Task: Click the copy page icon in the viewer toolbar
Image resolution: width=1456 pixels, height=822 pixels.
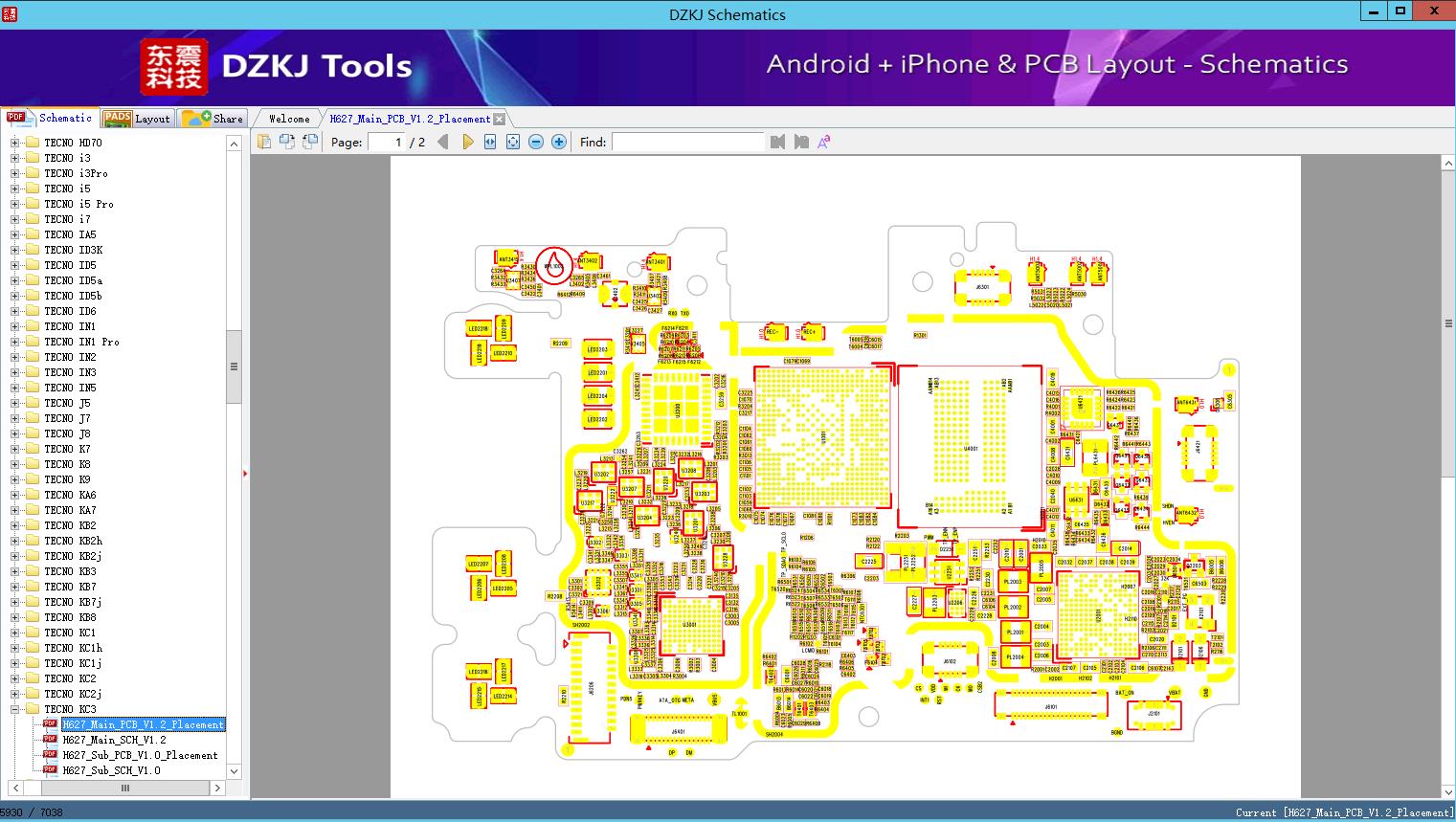Action: [x=264, y=142]
